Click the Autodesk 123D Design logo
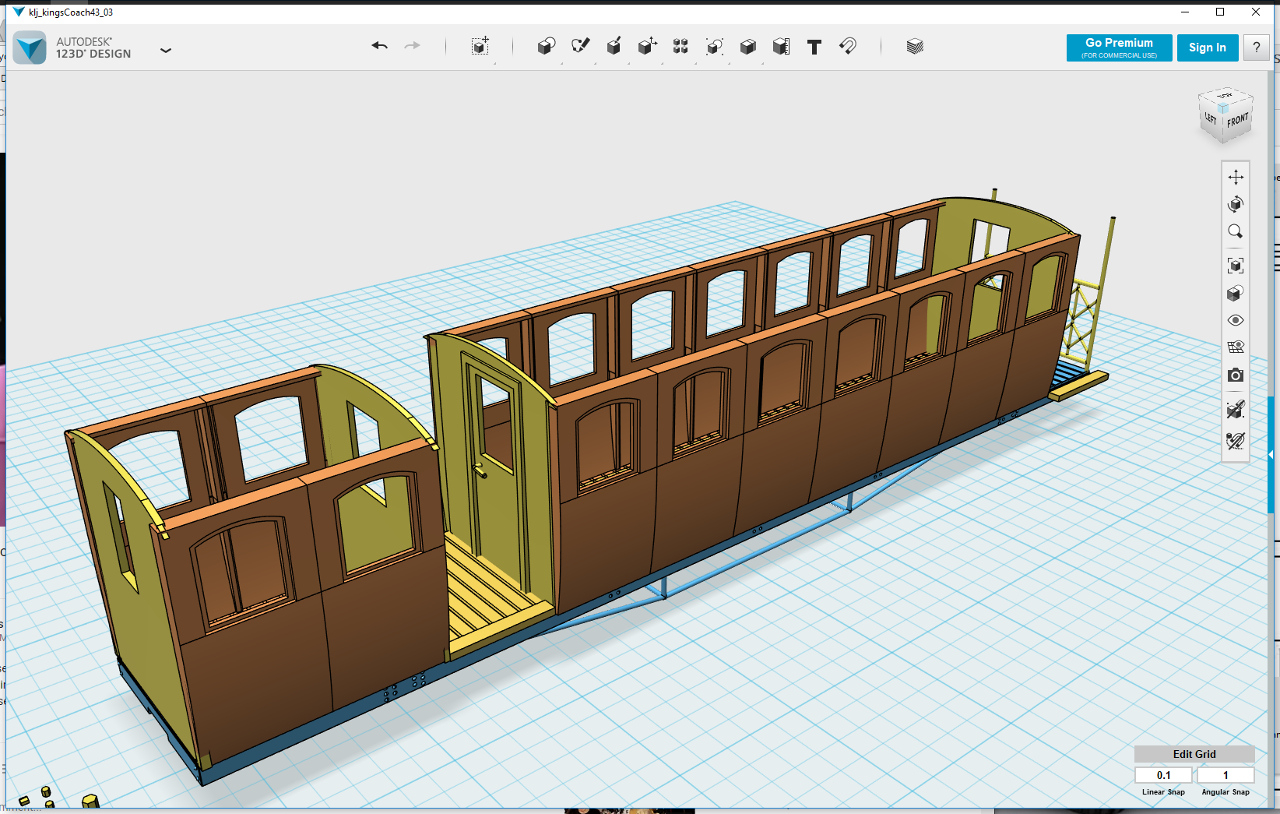The image size is (1280, 814). [x=29, y=47]
